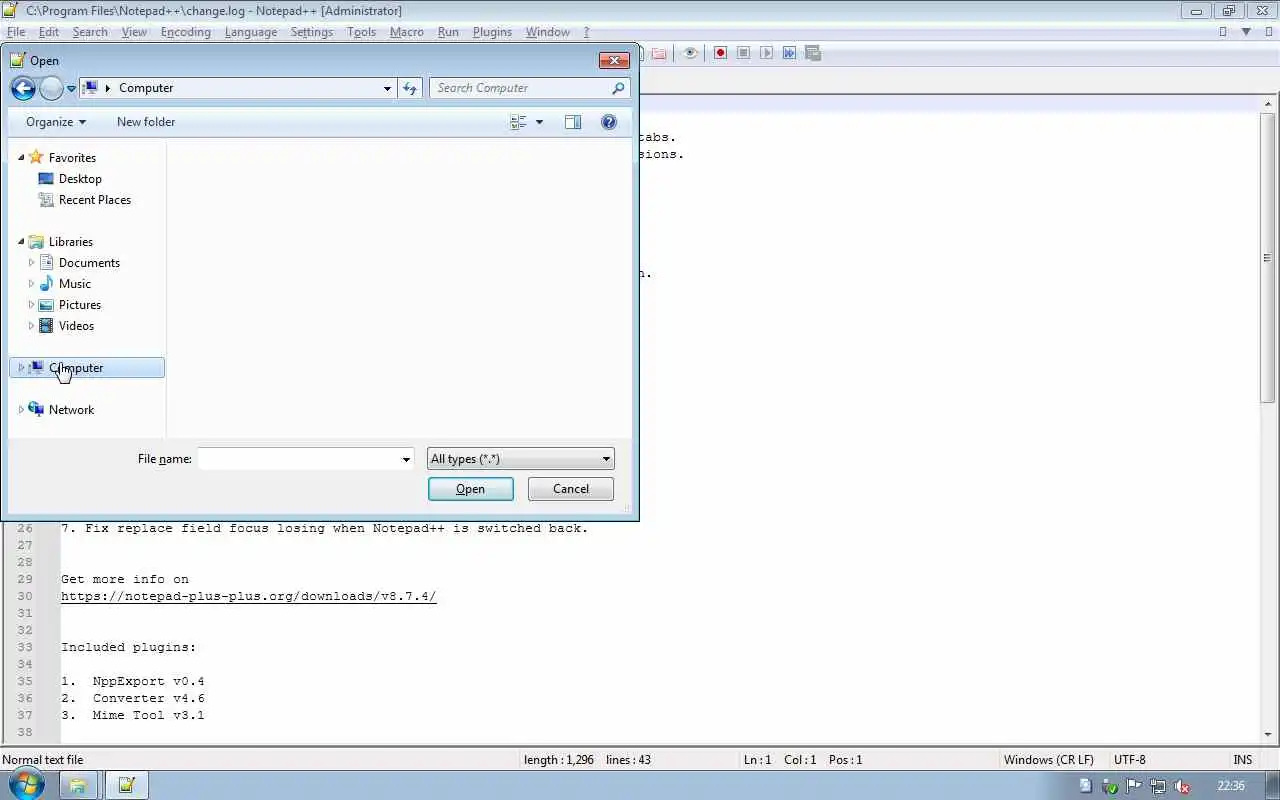1280x800 pixels.
Task: Open the File name history dropdown
Action: pos(406,459)
